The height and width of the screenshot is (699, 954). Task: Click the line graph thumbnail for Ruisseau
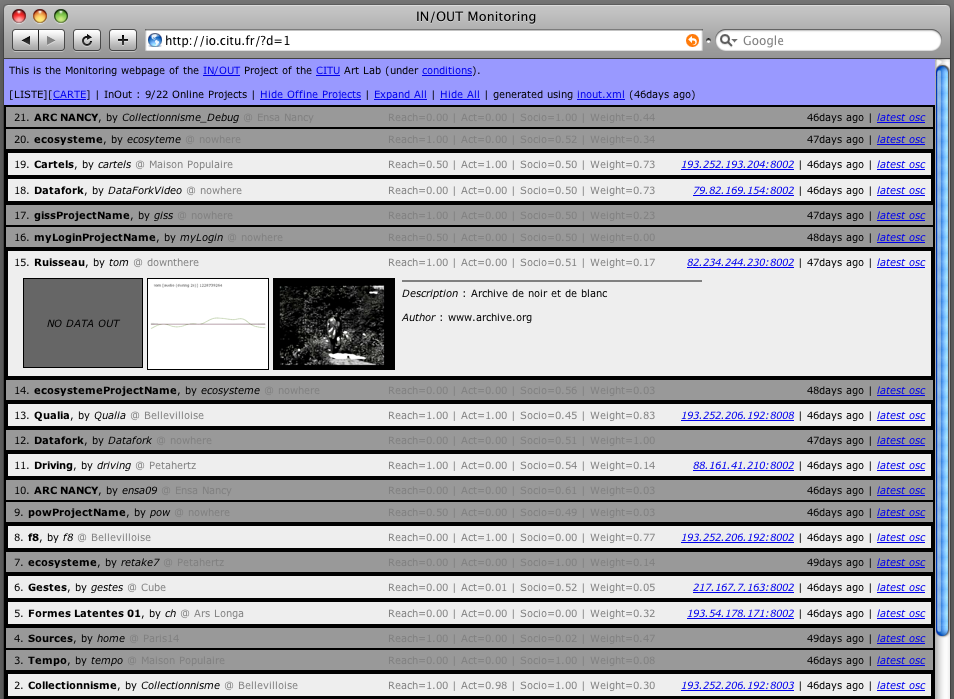(208, 324)
